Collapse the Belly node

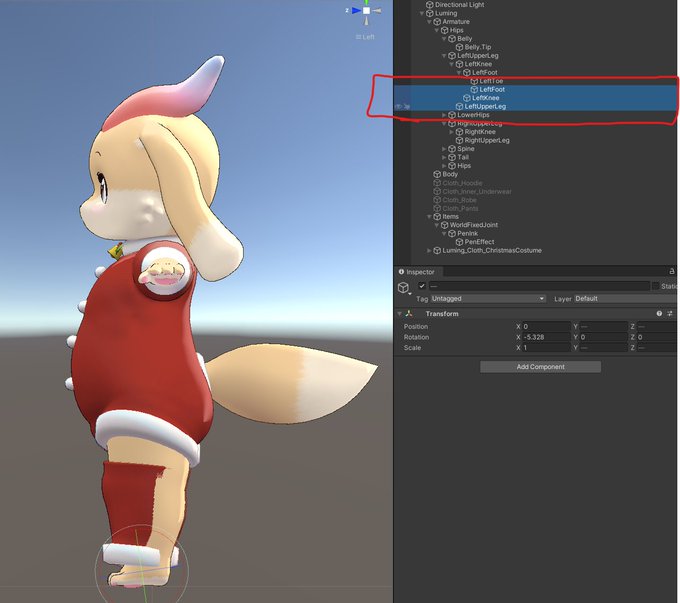(x=444, y=39)
